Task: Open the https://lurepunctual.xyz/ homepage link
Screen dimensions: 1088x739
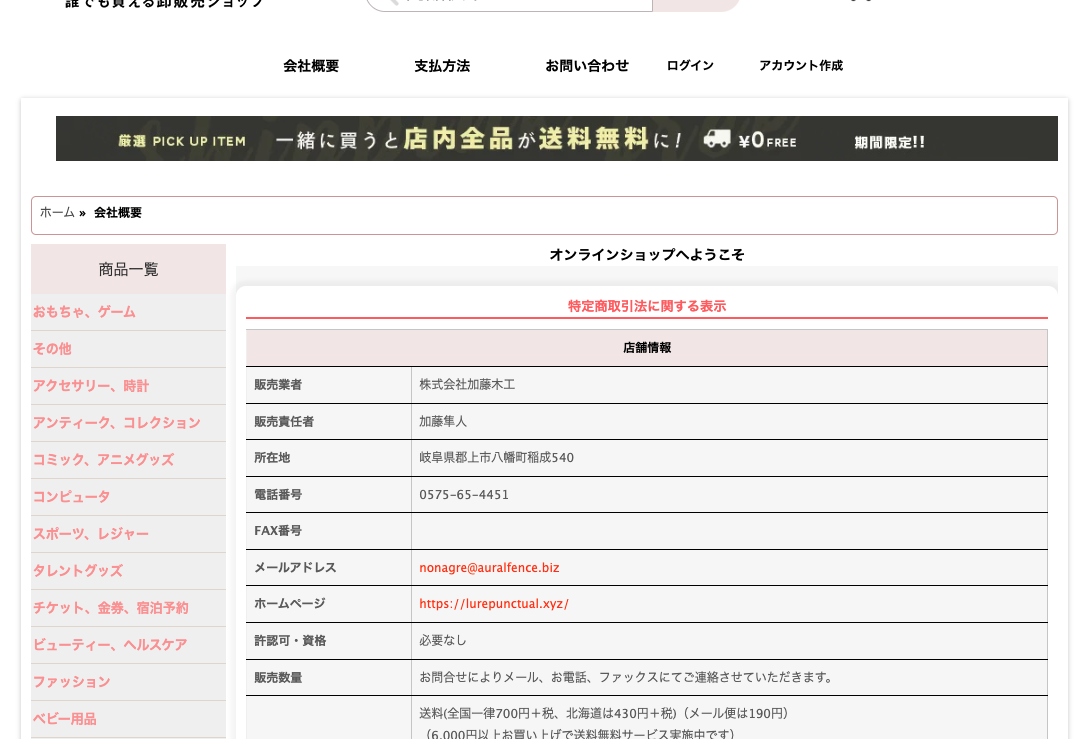Action: click(x=494, y=603)
